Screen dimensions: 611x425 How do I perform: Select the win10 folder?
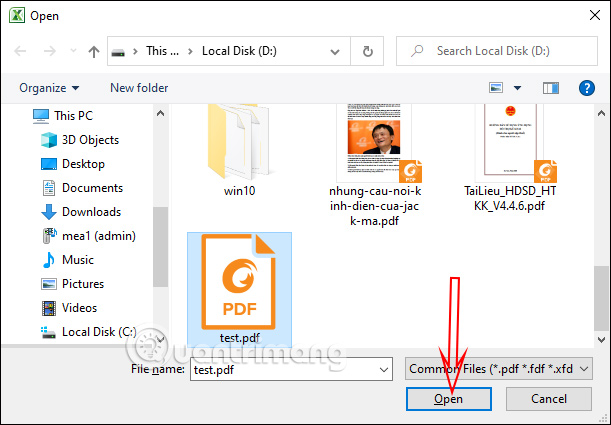(239, 151)
